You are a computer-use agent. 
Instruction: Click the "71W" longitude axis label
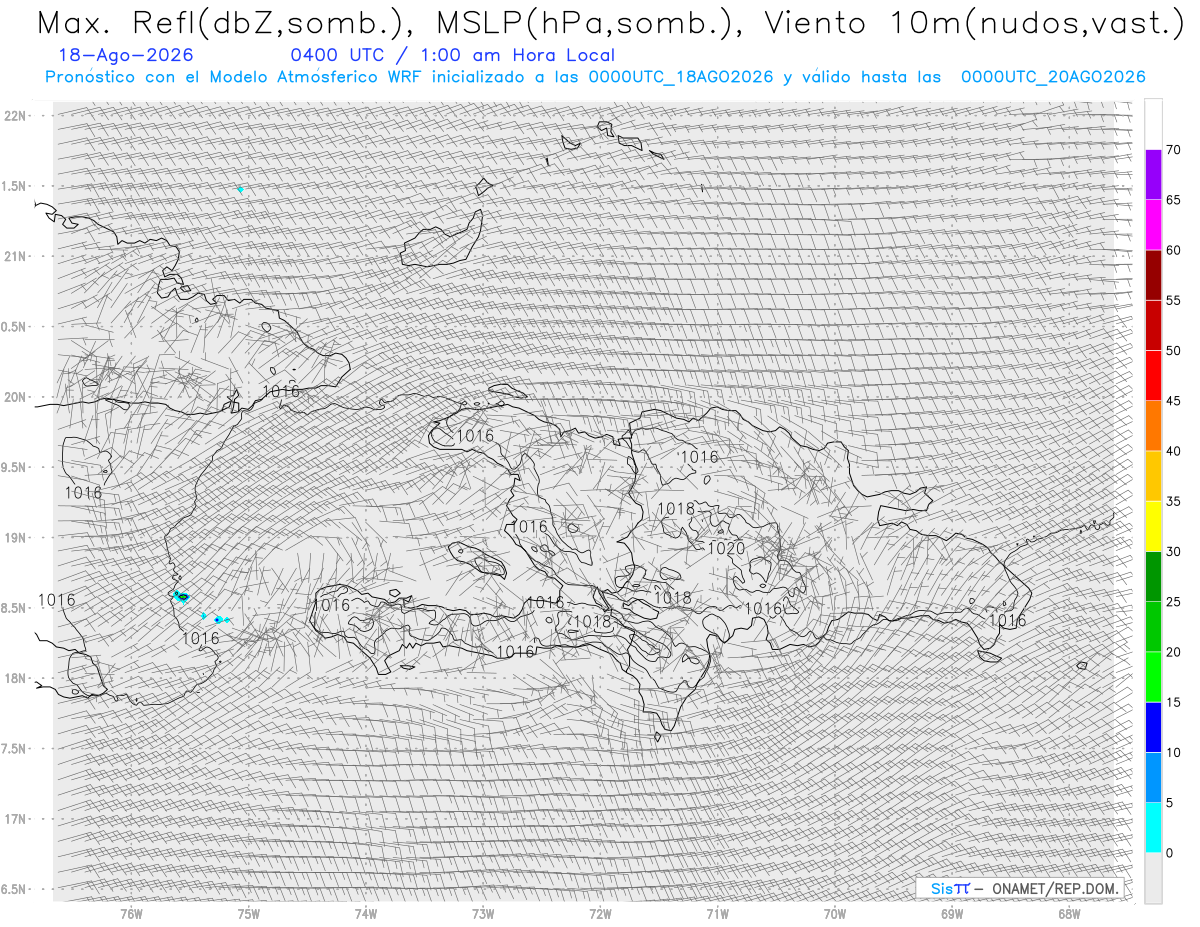[717, 914]
